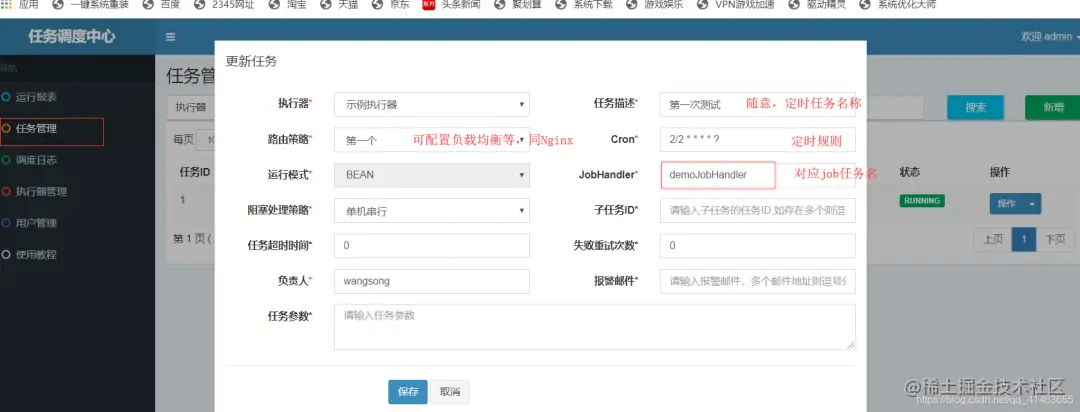
Task: Open the 欢迎 admin user dropdown
Action: point(1050,37)
